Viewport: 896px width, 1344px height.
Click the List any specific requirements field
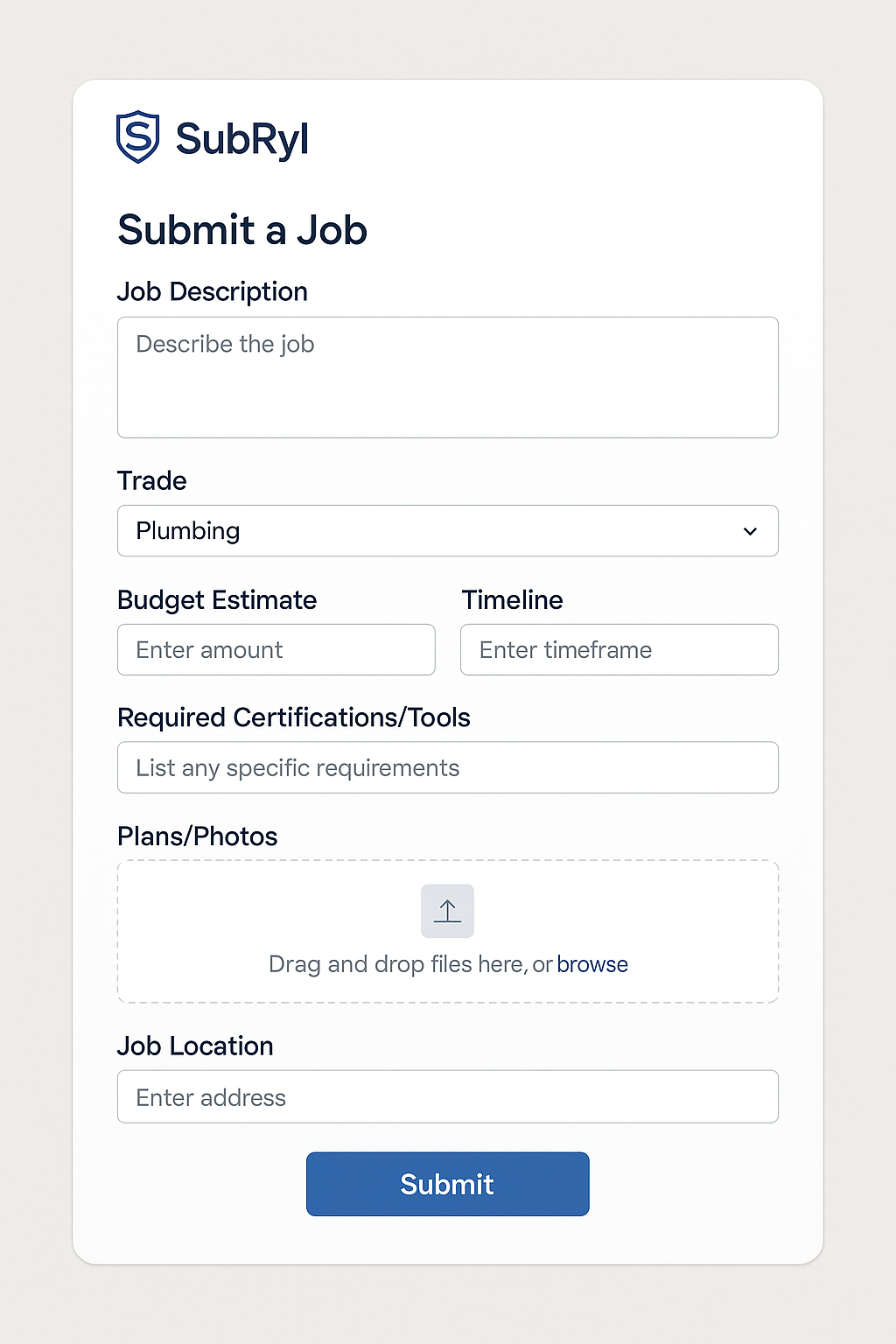click(447, 768)
